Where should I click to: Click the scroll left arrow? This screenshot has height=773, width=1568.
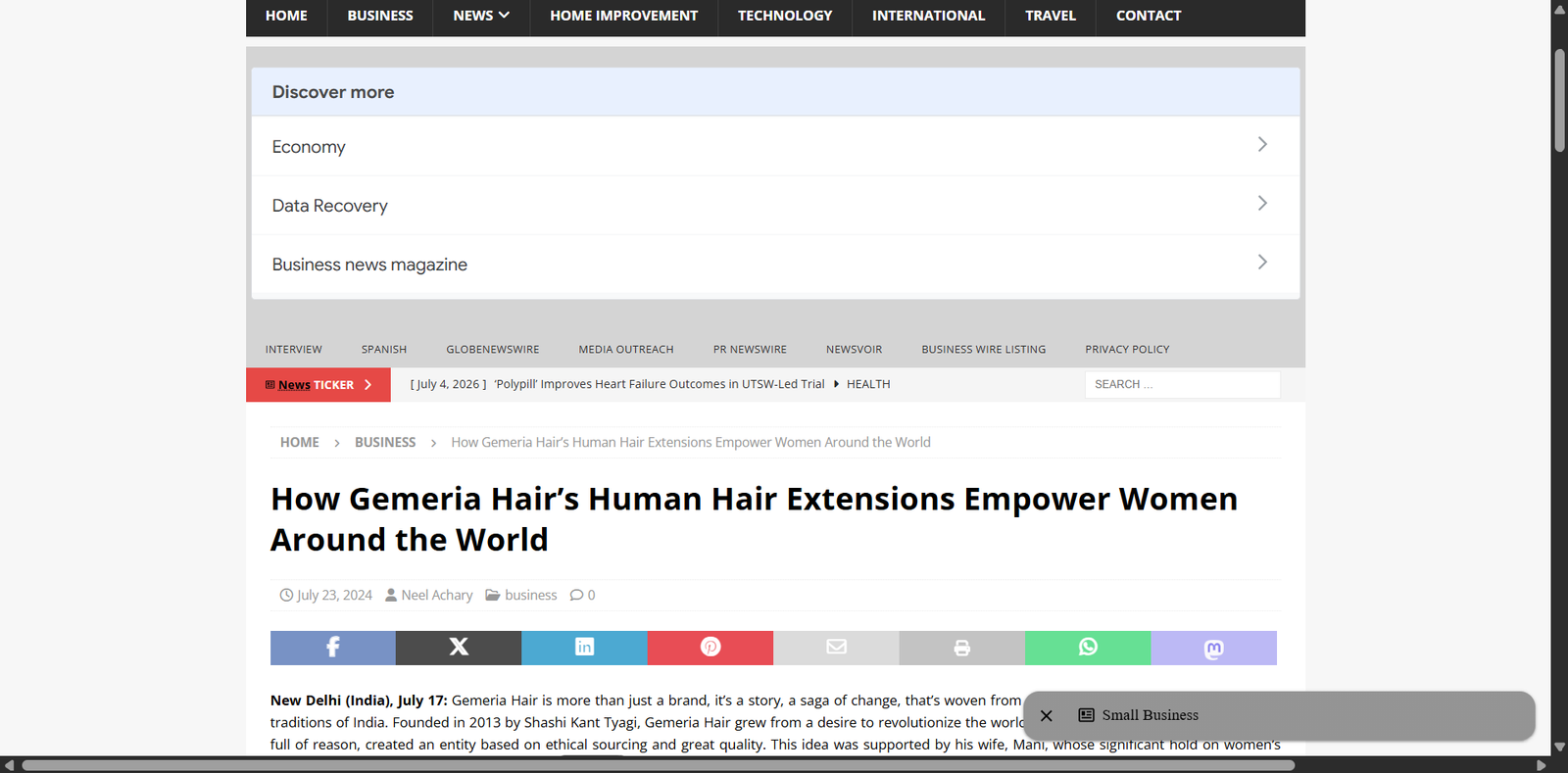(9, 765)
